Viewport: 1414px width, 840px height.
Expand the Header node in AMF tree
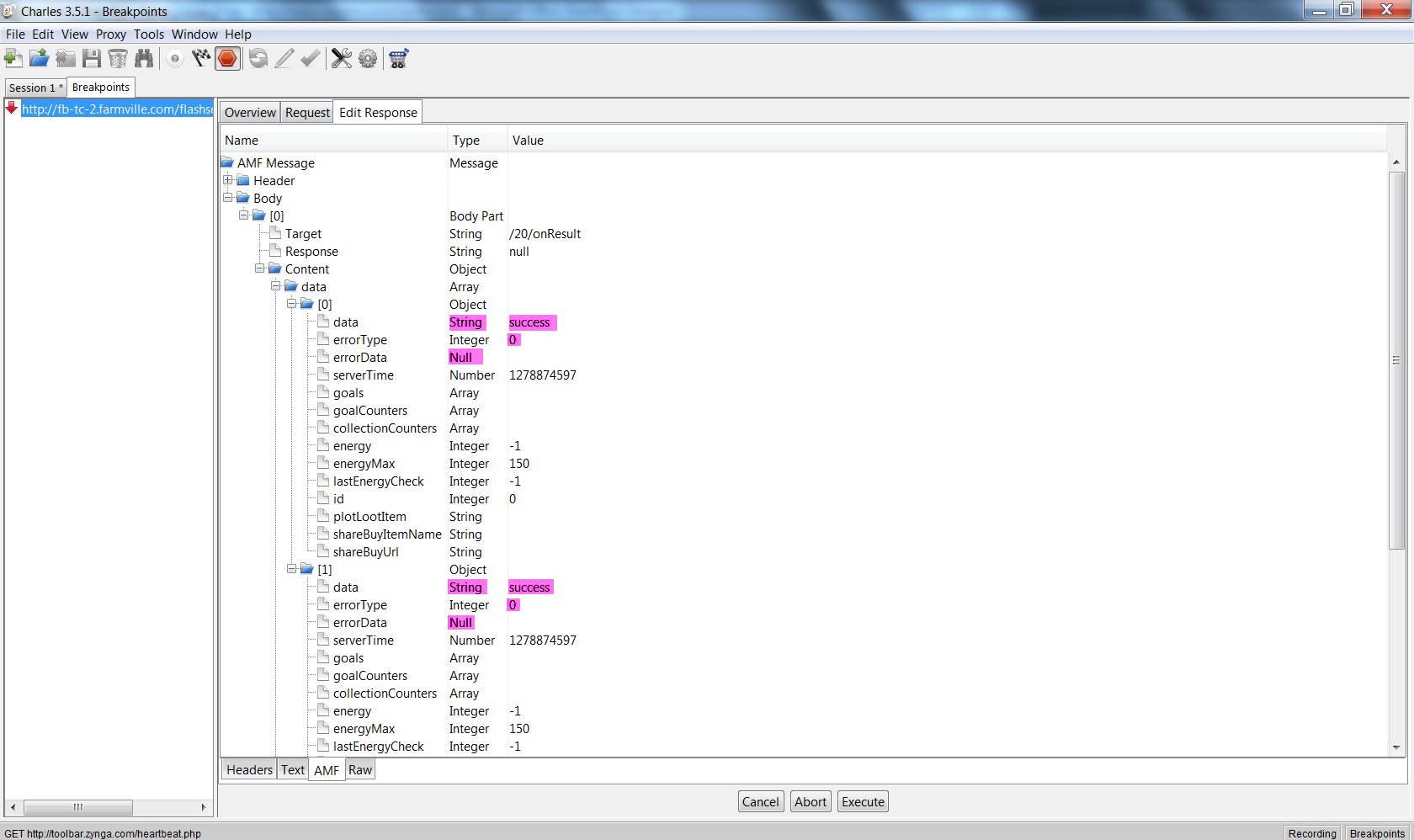(x=227, y=180)
